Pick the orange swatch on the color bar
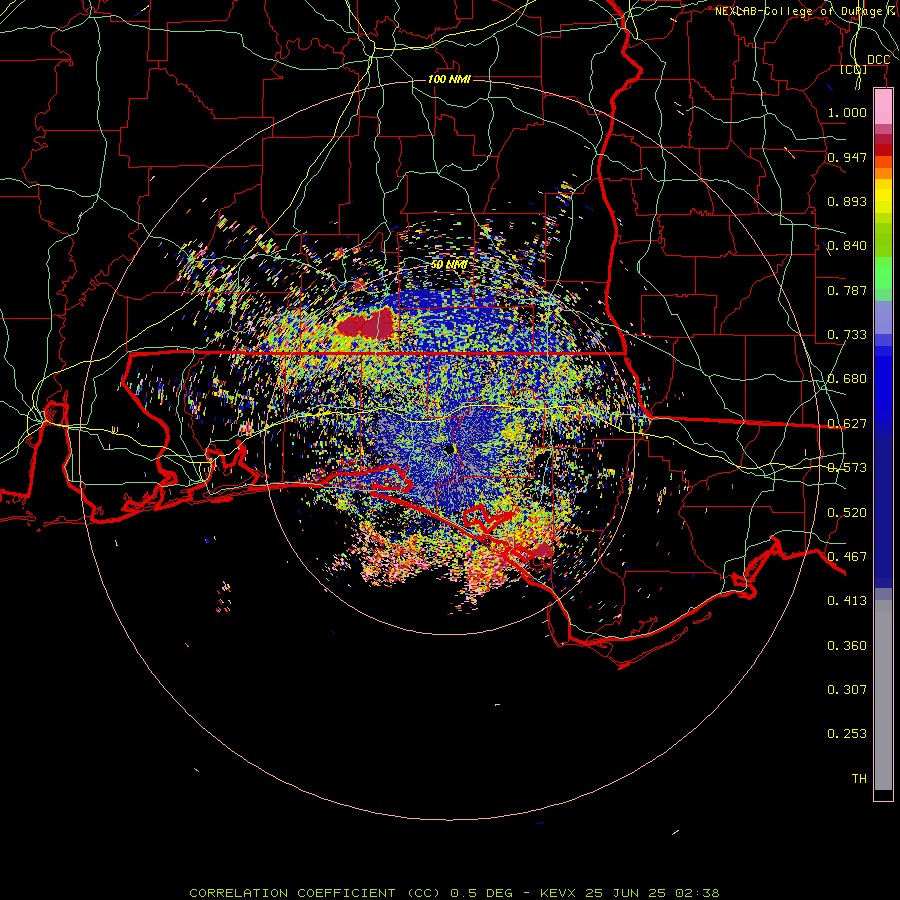This screenshot has width=900, height=900. coord(883,173)
